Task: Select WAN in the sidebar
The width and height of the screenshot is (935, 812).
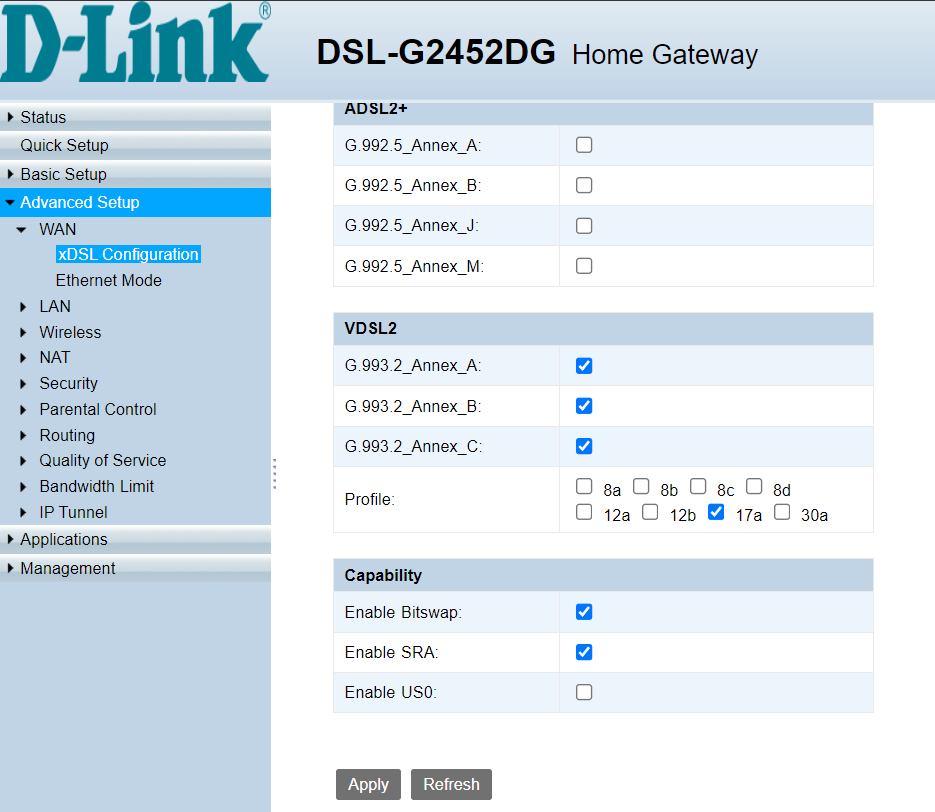Action: point(58,230)
